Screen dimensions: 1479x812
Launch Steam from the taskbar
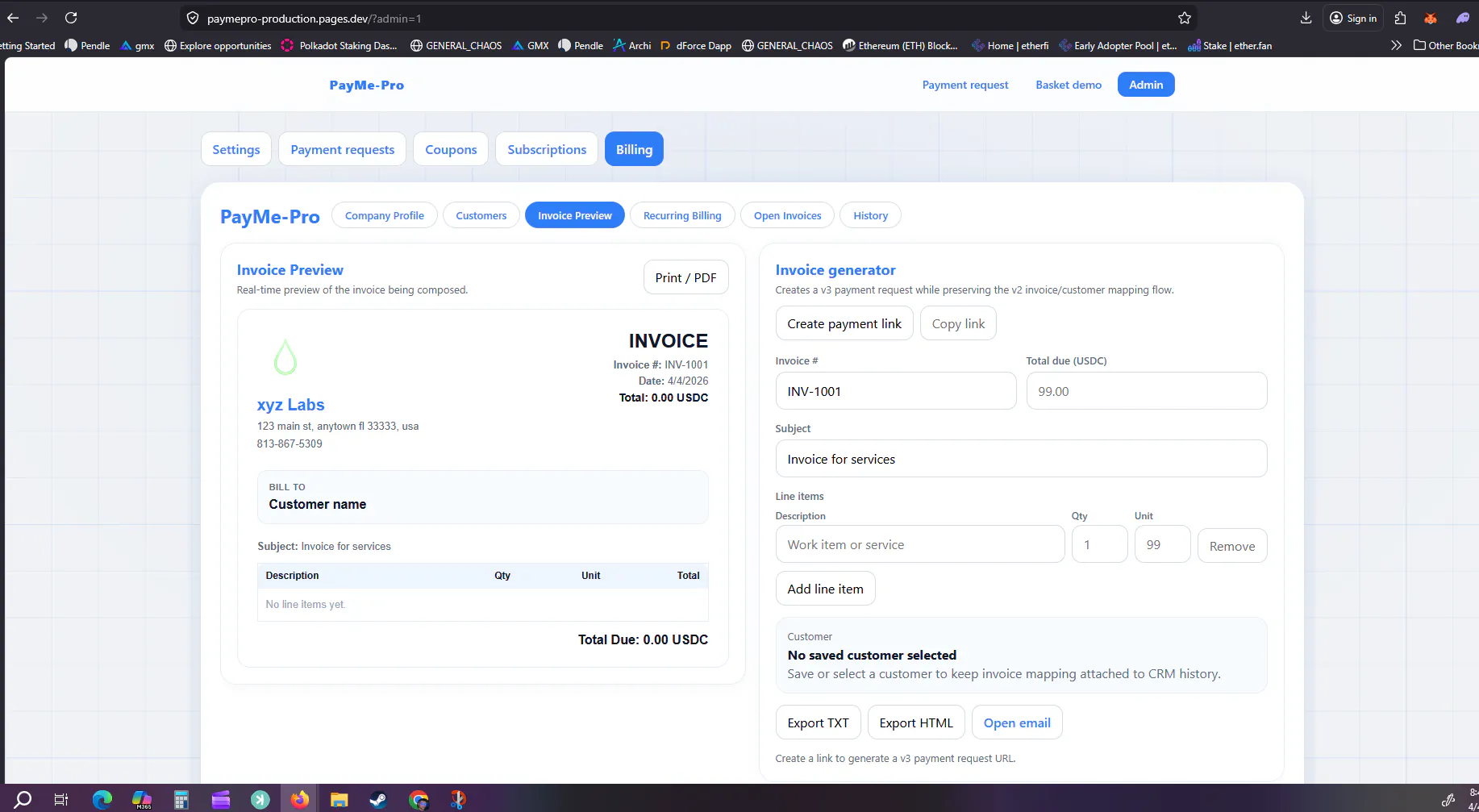(x=378, y=799)
